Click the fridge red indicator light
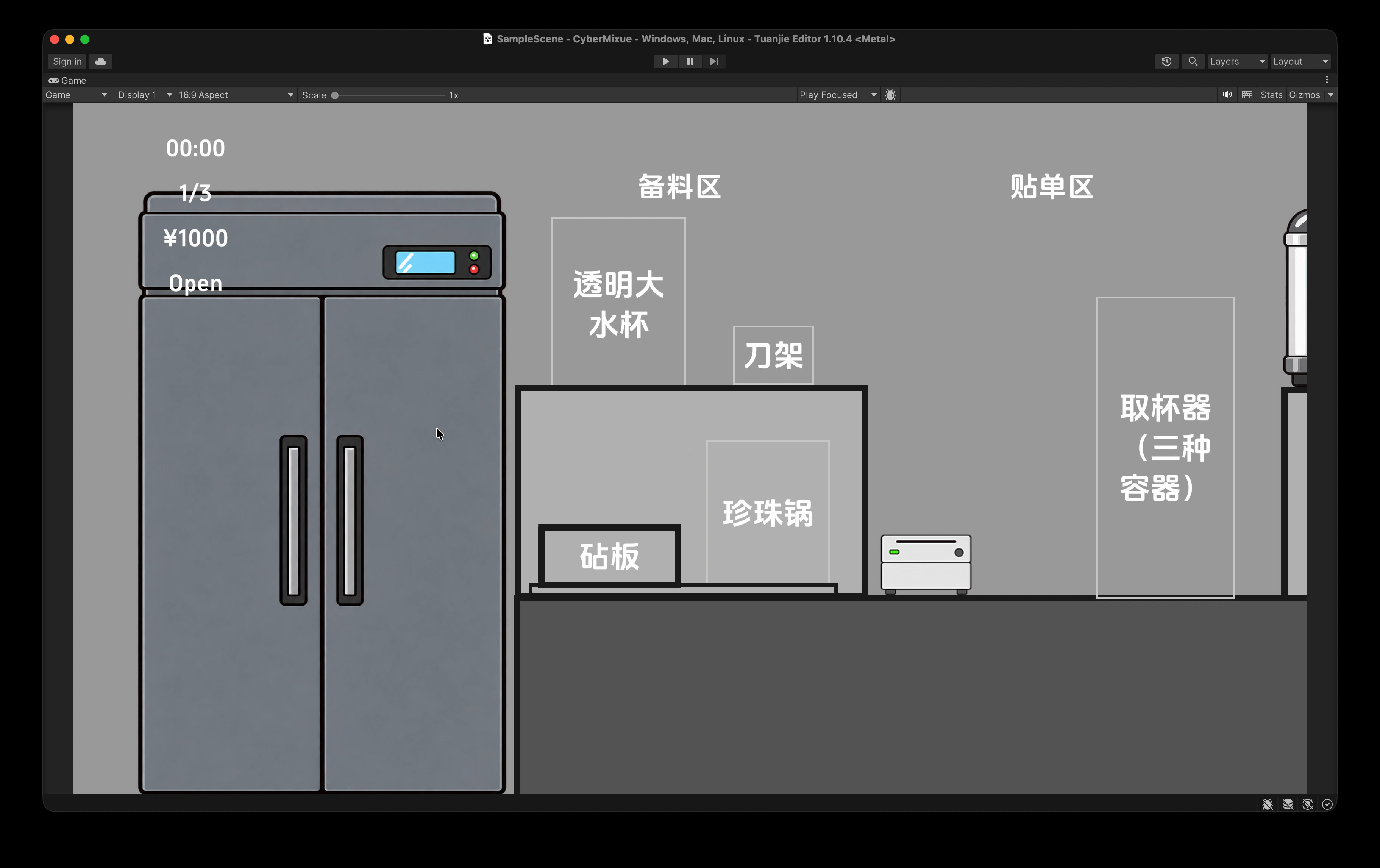 (x=474, y=269)
